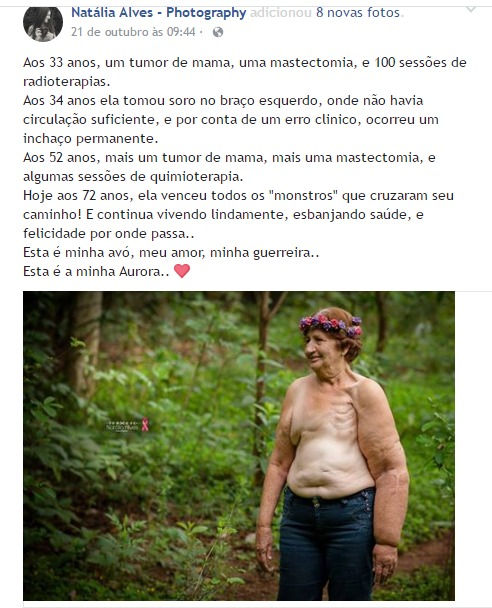Click the word "radioterapias" in the post text
The width and height of the screenshot is (492, 608).
(67, 81)
